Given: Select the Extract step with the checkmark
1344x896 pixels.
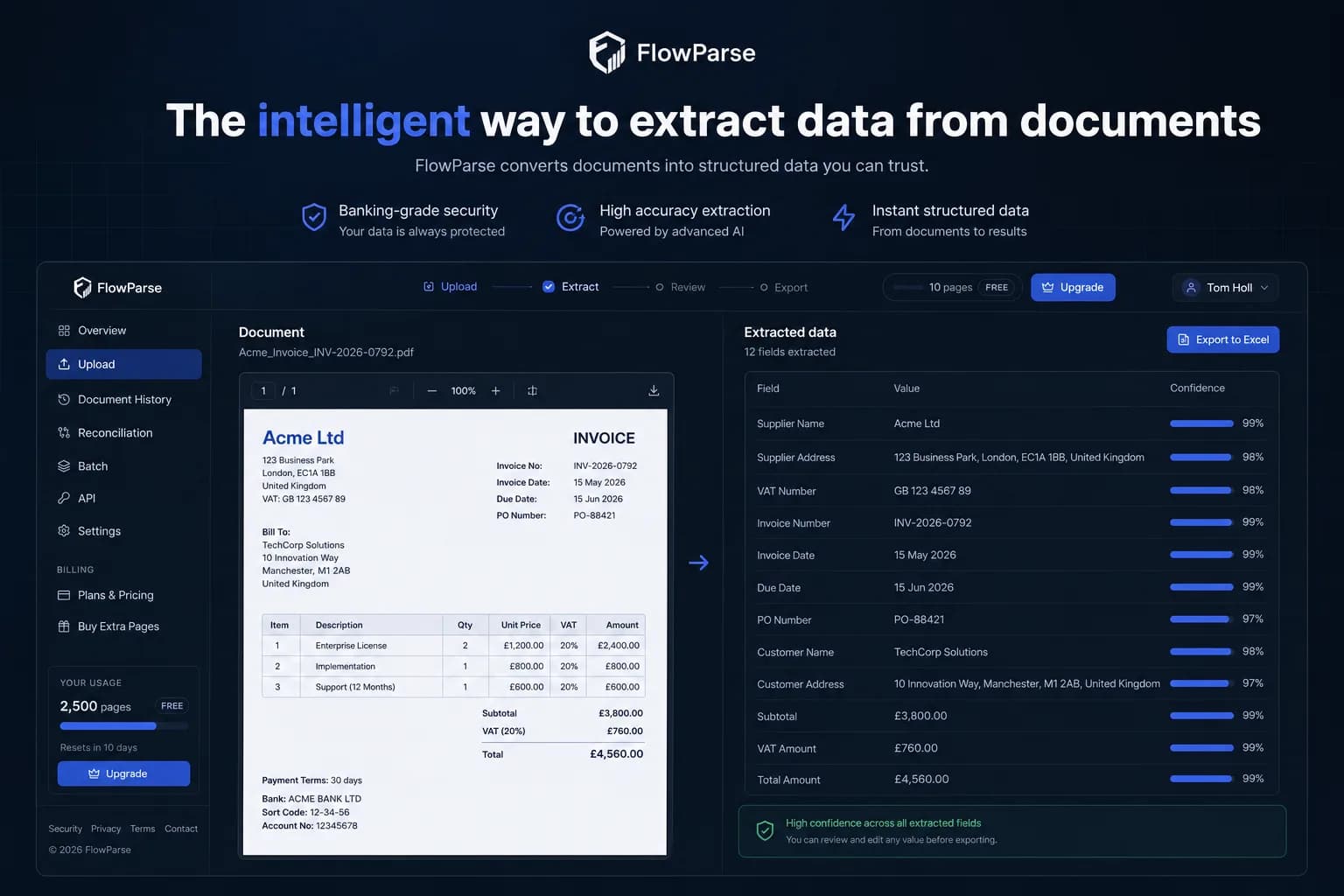Looking at the screenshot, I should (x=570, y=287).
